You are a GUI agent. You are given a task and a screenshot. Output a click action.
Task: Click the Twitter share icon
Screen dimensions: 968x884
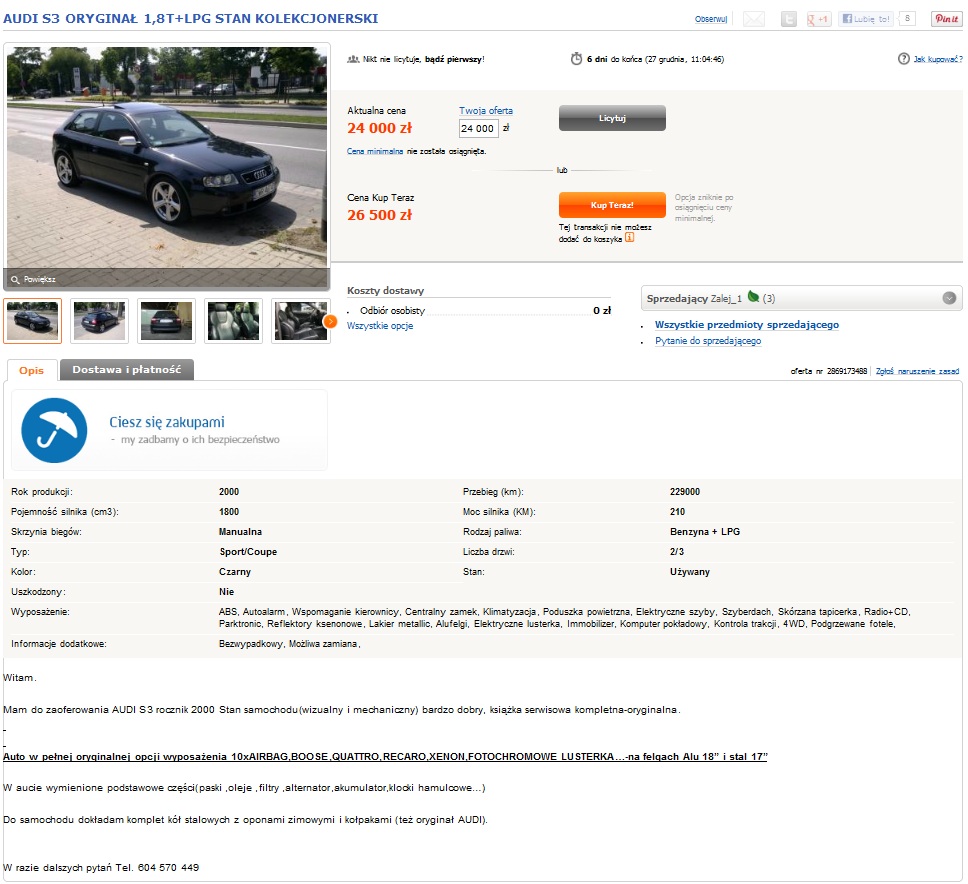click(788, 19)
